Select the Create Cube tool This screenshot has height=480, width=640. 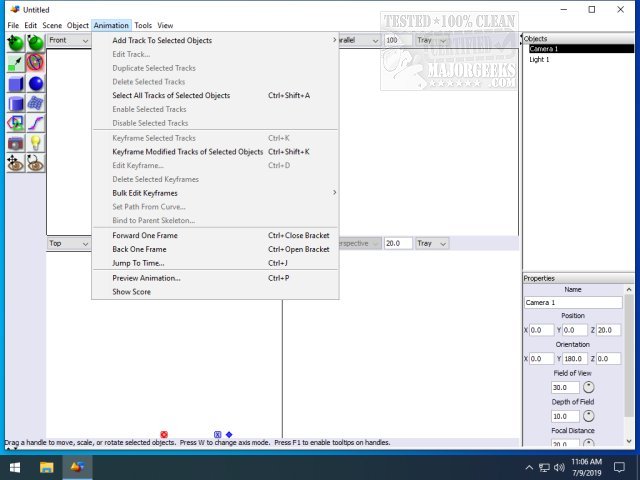[x=16, y=83]
